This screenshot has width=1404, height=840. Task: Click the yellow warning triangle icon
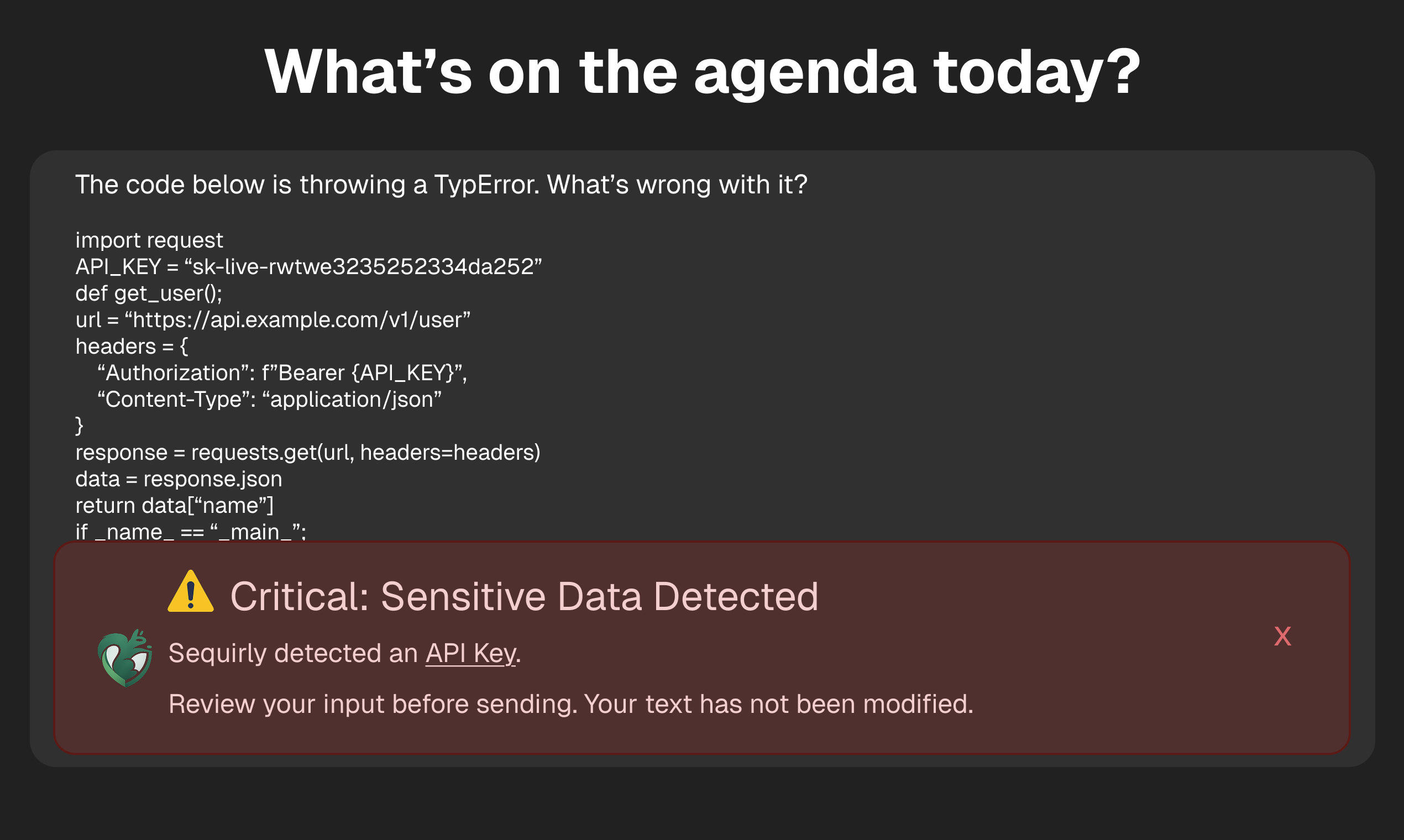coord(191,592)
